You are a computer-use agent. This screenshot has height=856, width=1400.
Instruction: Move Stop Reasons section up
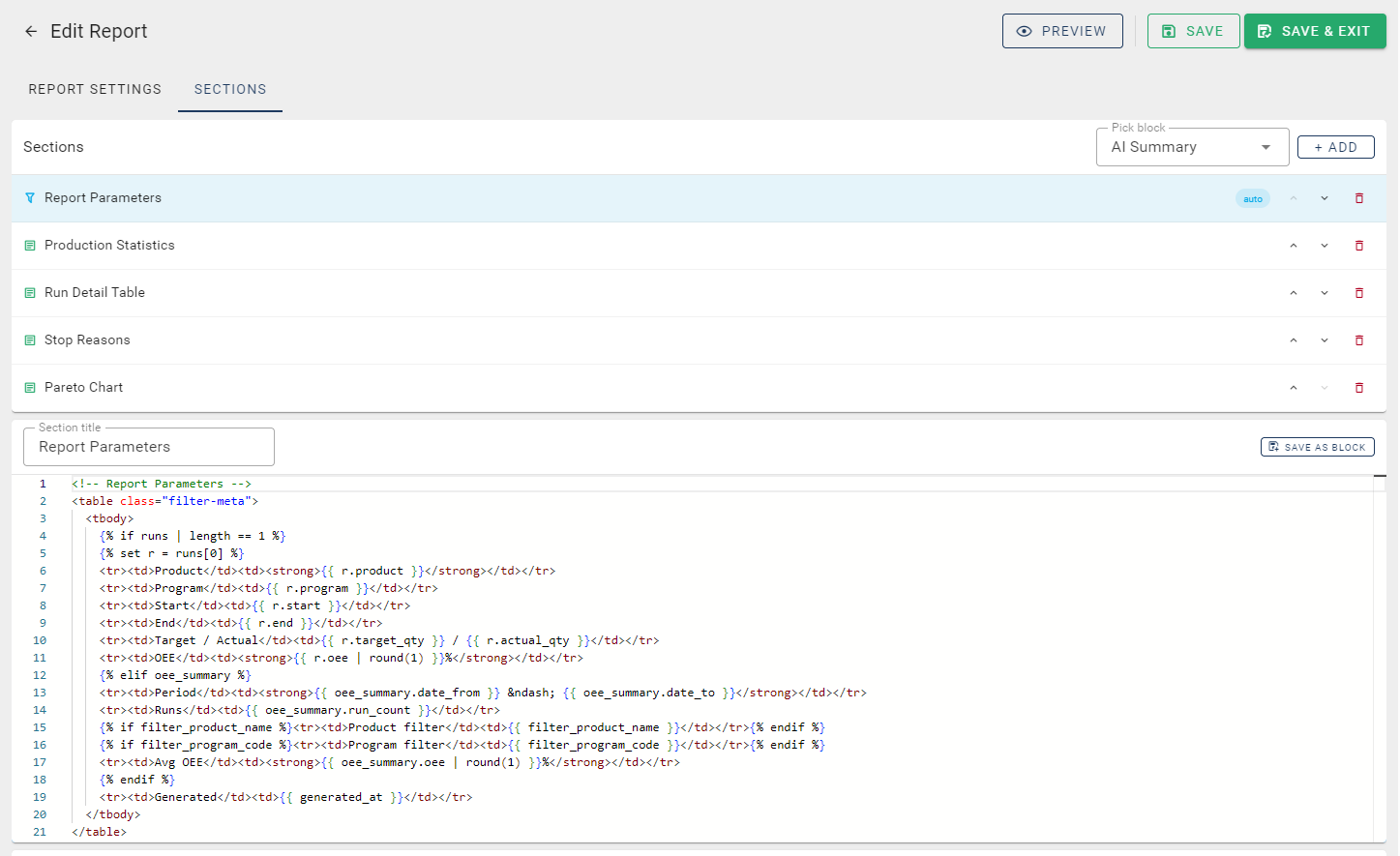point(1294,340)
